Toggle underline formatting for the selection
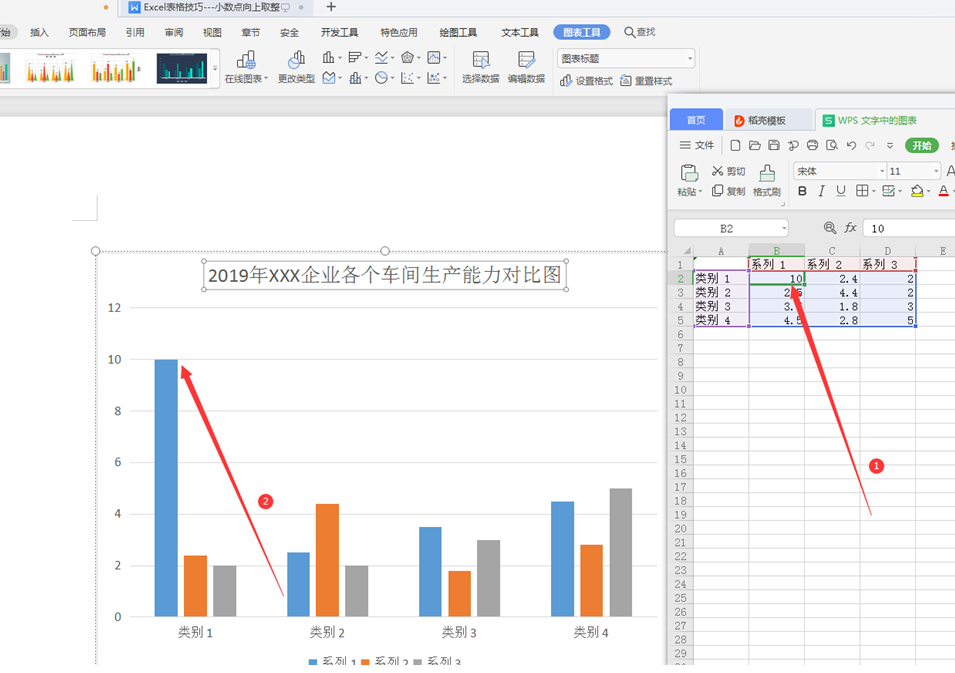 pos(841,191)
